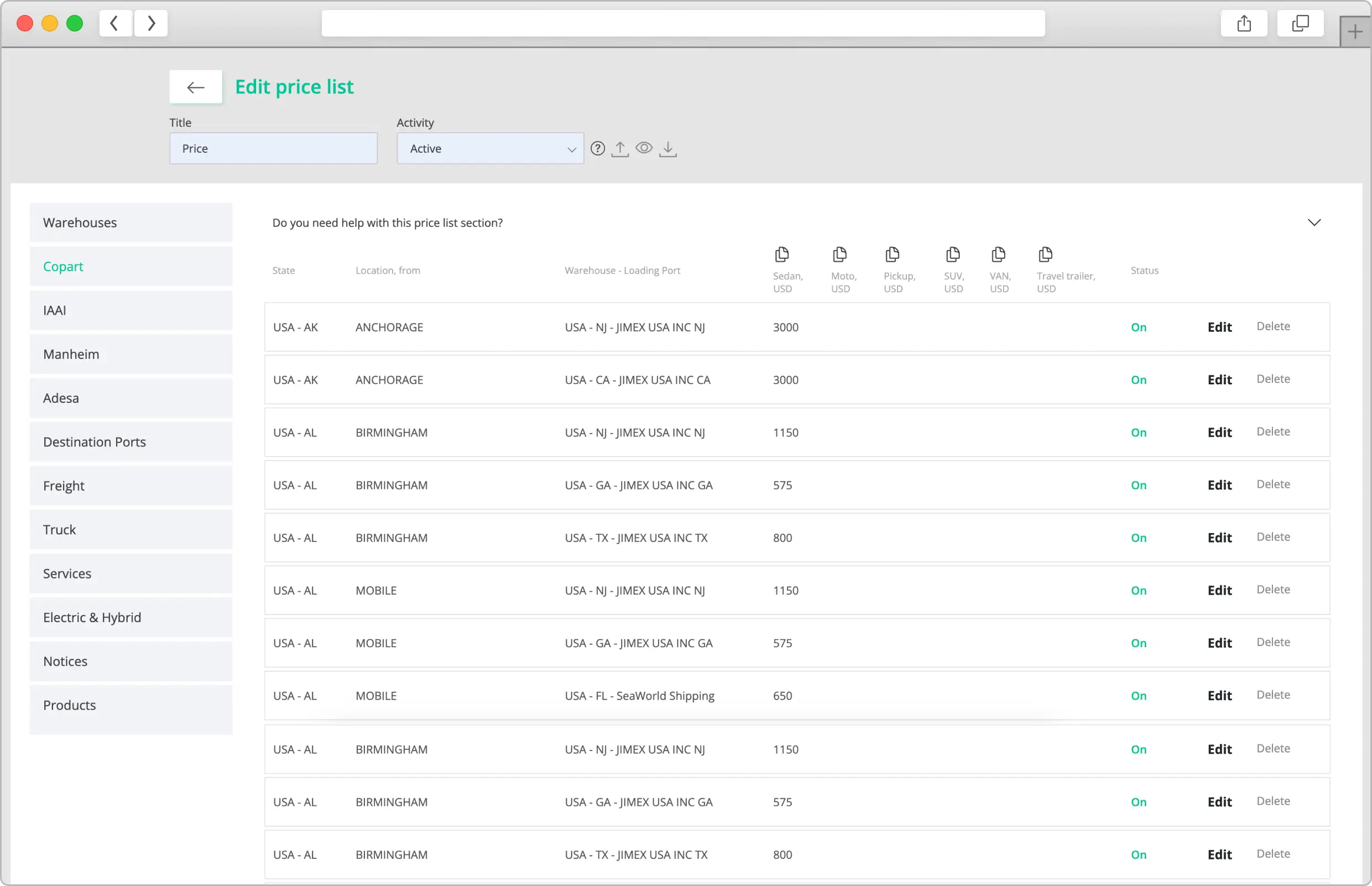1372x886 pixels.
Task: Open the Services section
Action: 131,574
